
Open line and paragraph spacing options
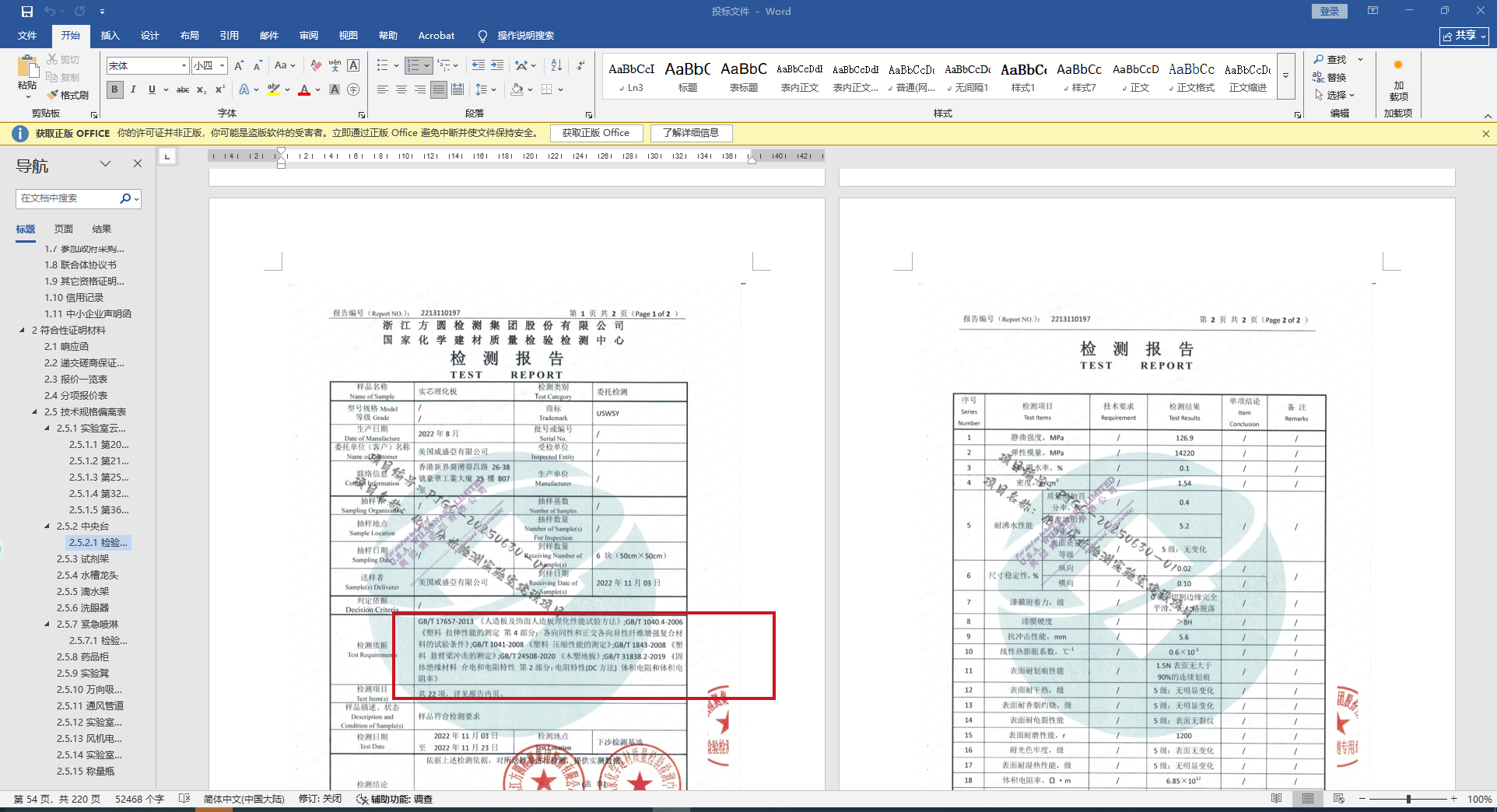point(481,89)
